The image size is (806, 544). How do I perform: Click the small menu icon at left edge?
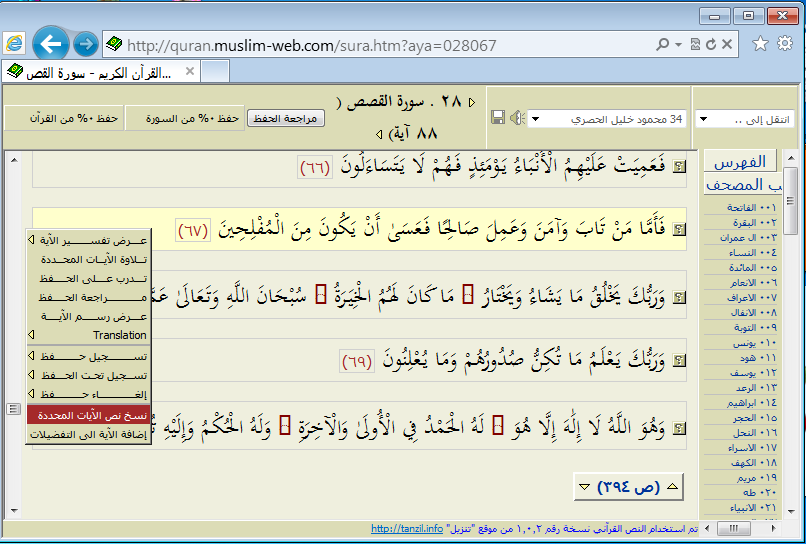(14, 409)
